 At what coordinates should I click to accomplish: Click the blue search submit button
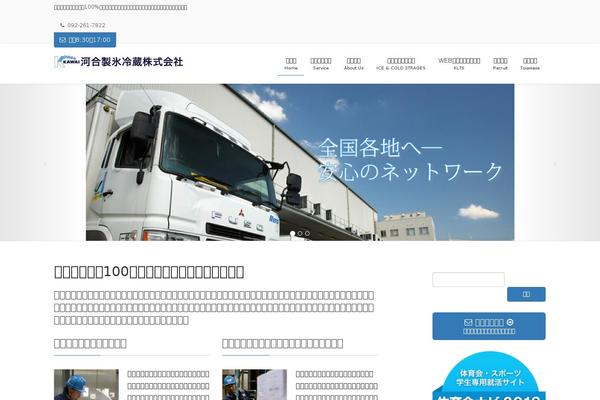tap(526, 294)
